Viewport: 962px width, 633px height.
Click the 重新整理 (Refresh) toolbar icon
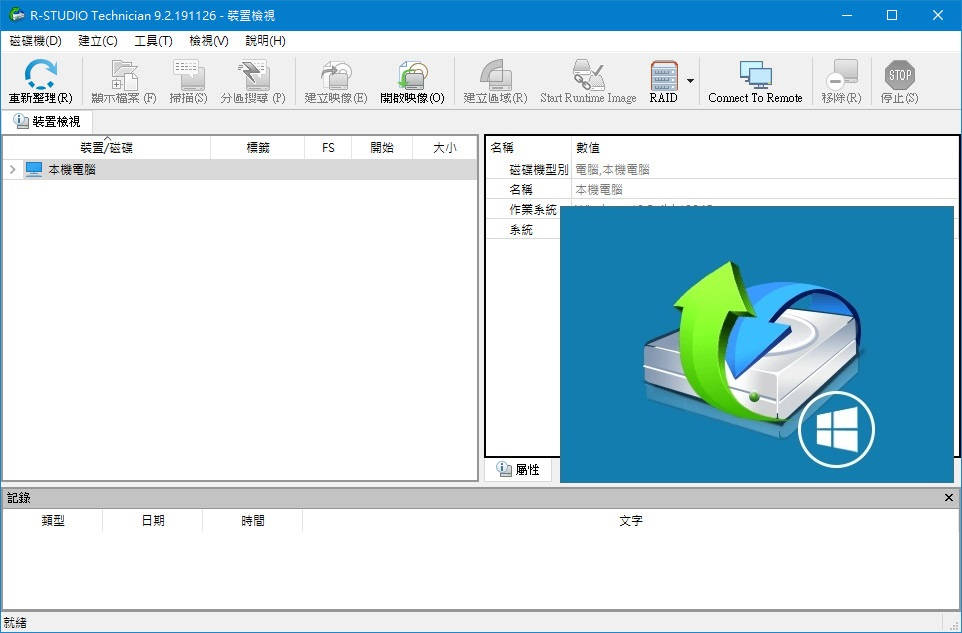point(40,80)
